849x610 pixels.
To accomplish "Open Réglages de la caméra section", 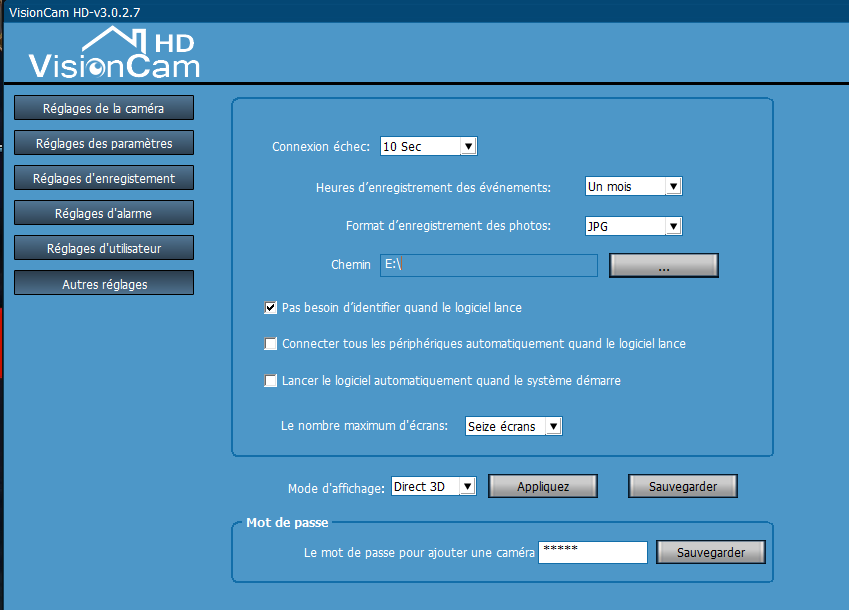I will (103, 108).
